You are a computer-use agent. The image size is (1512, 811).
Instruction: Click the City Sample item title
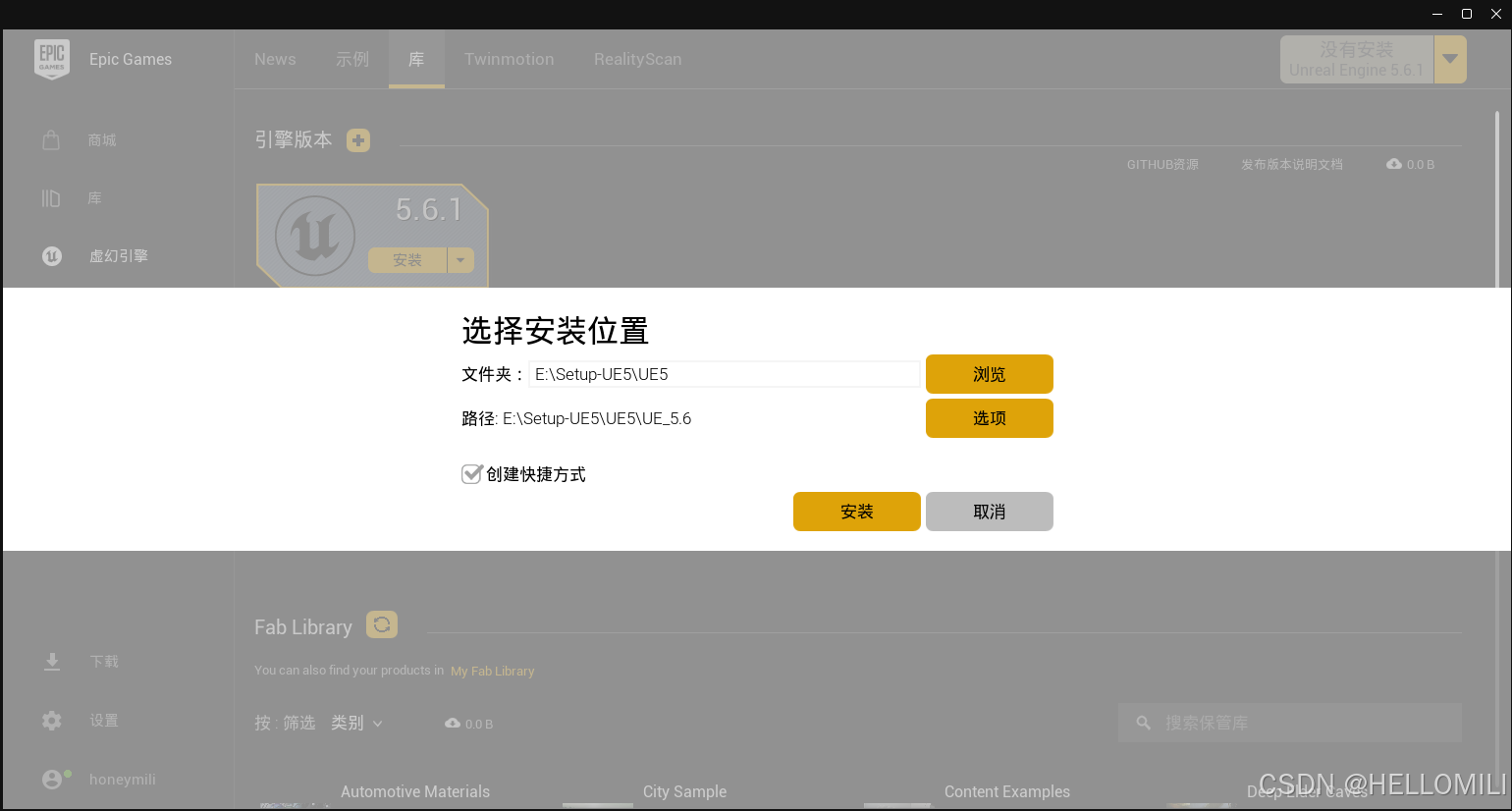click(685, 791)
